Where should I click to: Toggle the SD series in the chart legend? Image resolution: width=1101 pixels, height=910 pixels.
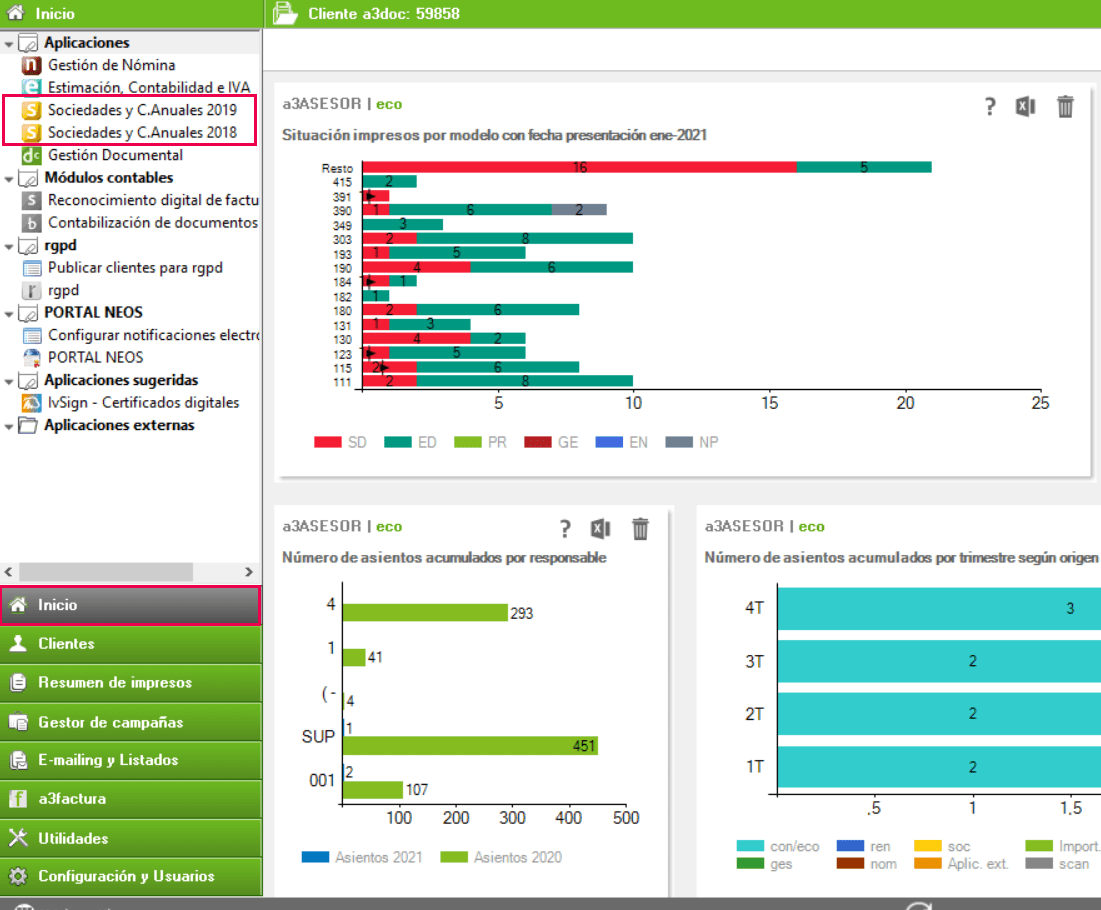(341, 442)
